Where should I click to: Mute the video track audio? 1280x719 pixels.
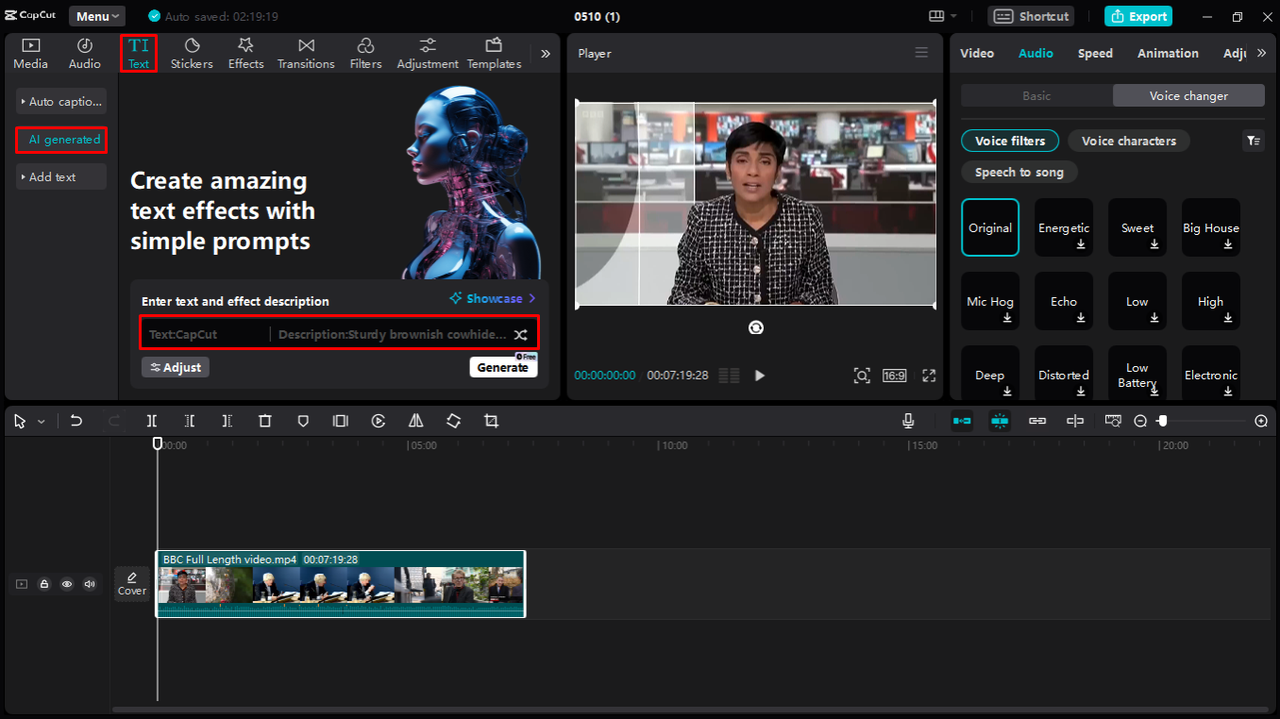tap(90, 584)
